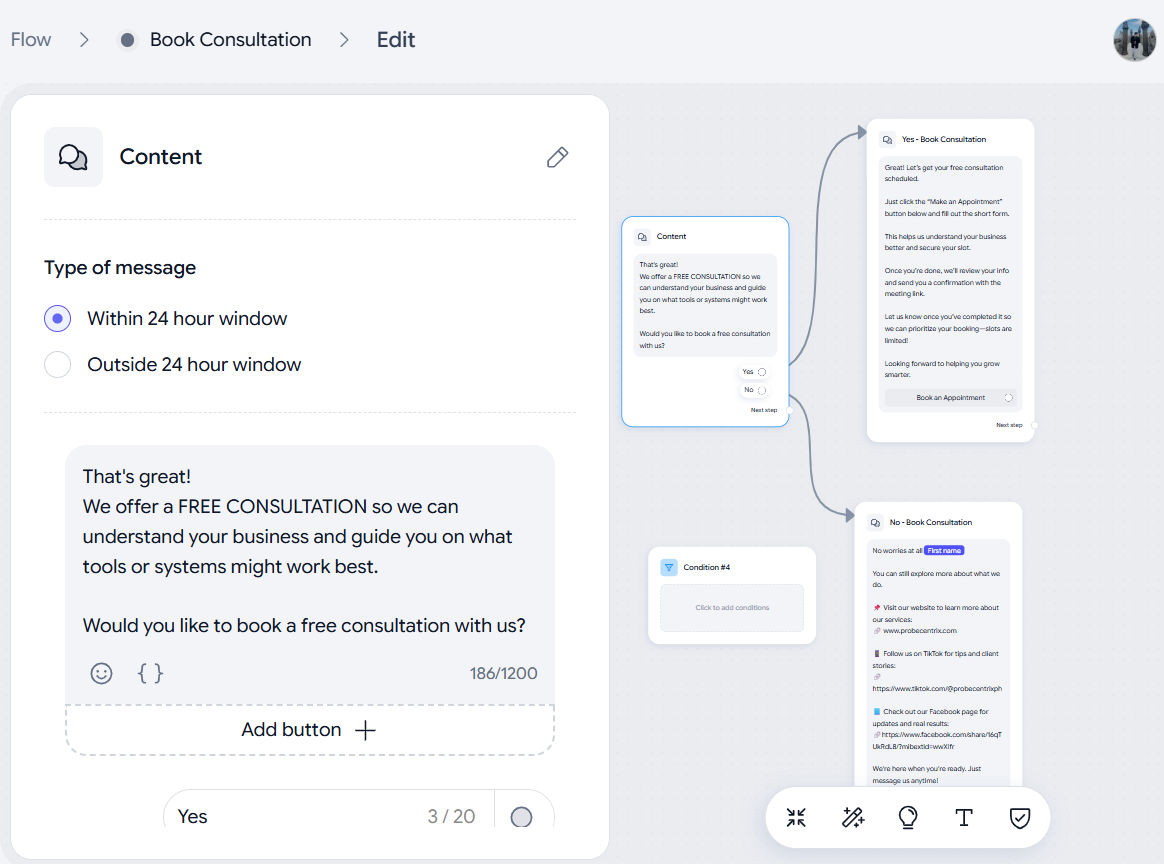Click the chevron after Book Consultation breadcrumb
Viewport: 1164px width, 864px height.
coord(344,39)
